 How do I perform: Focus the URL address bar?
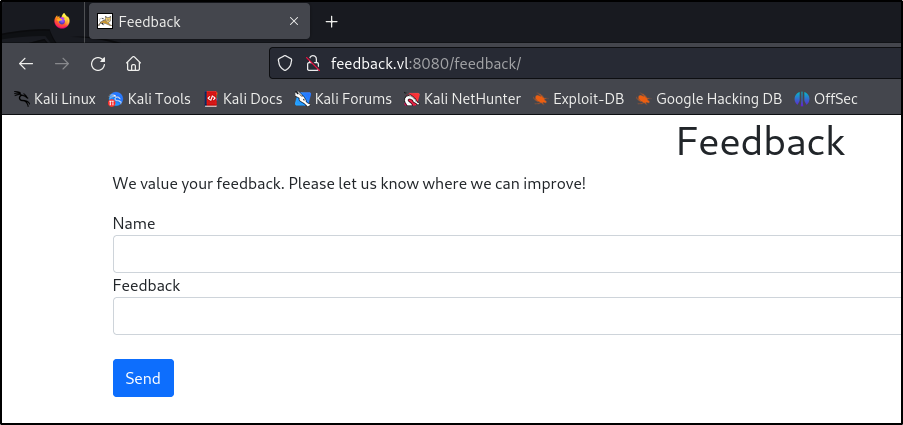tap(600, 64)
